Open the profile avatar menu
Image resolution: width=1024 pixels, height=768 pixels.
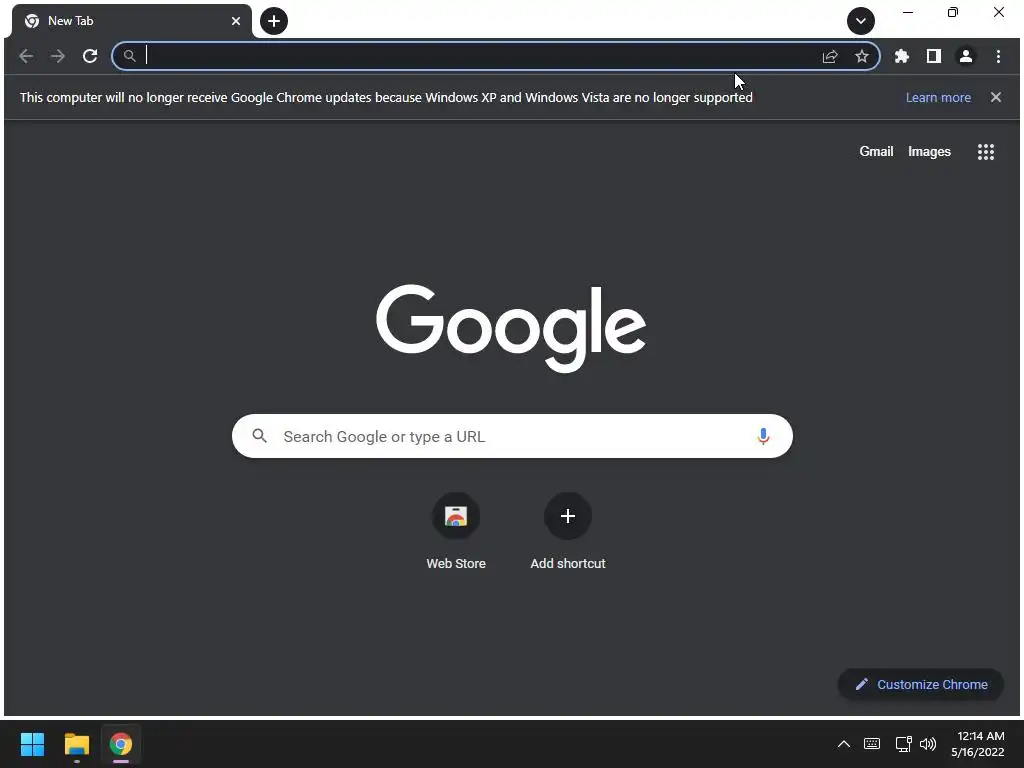click(966, 56)
